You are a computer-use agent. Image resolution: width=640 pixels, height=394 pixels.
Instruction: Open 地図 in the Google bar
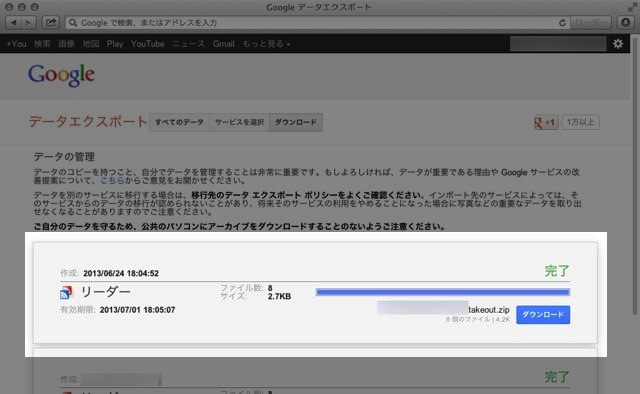[x=91, y=44]
